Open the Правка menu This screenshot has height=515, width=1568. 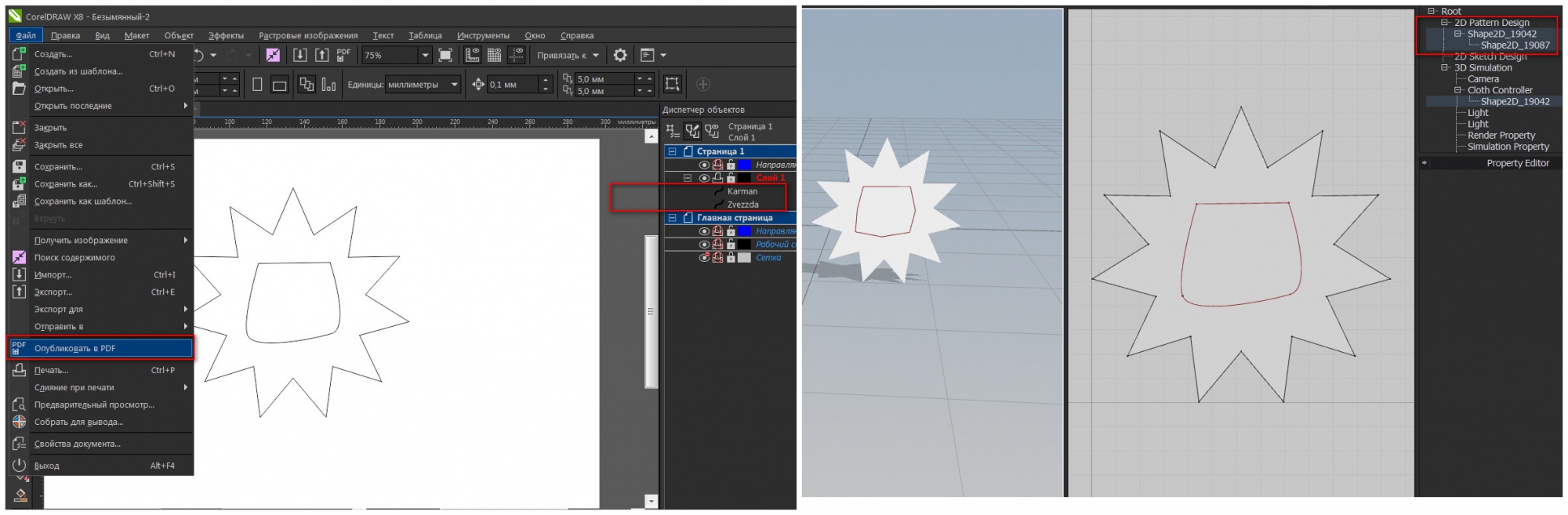[x=65, y=35]
